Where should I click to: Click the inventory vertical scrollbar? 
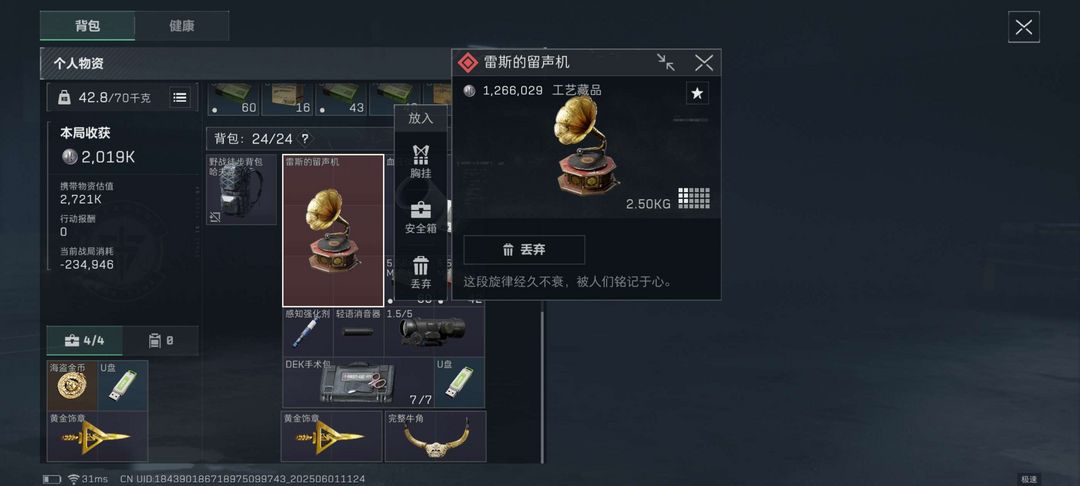click(543, 387)
